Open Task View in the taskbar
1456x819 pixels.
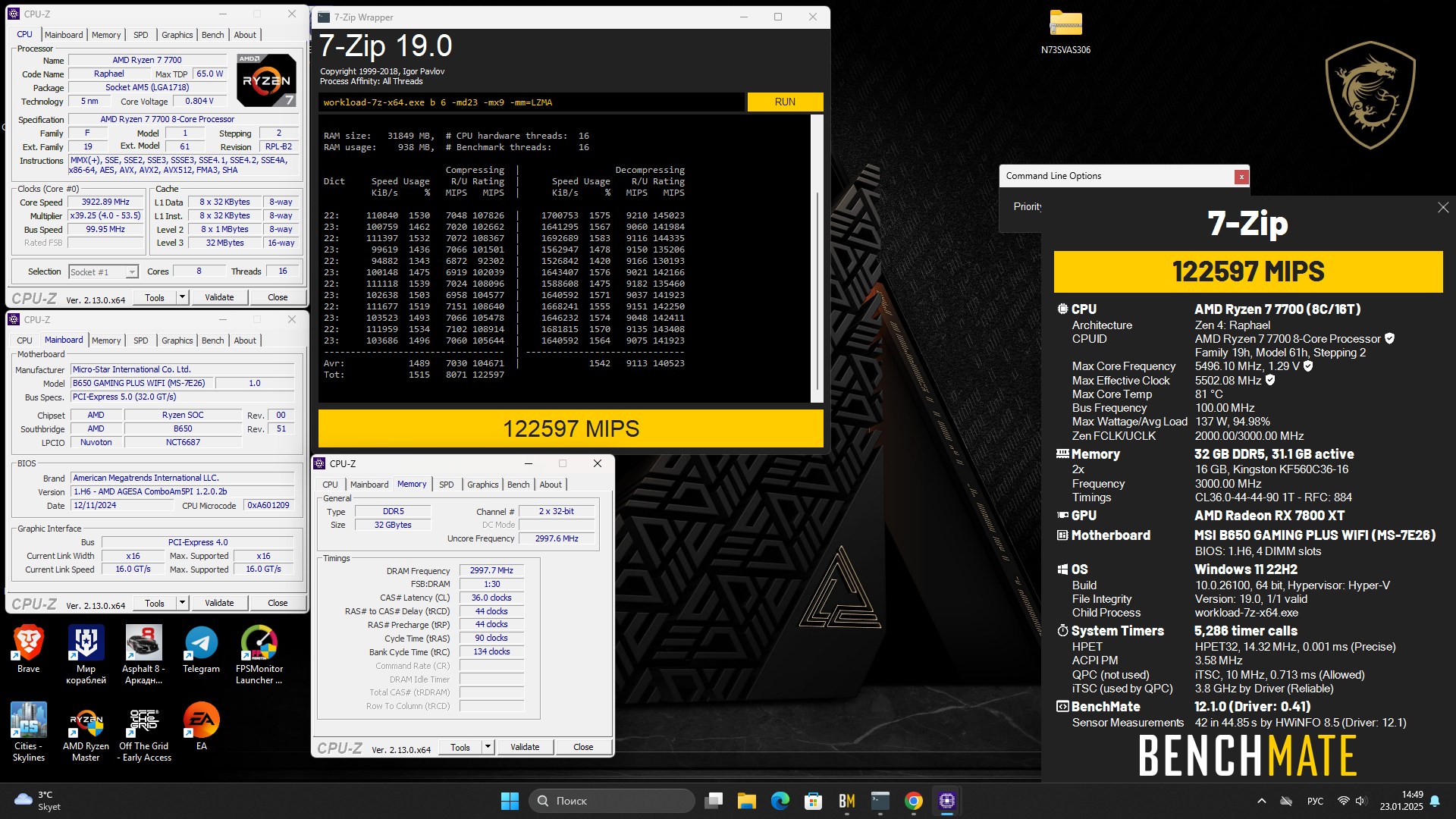point(713,801)
